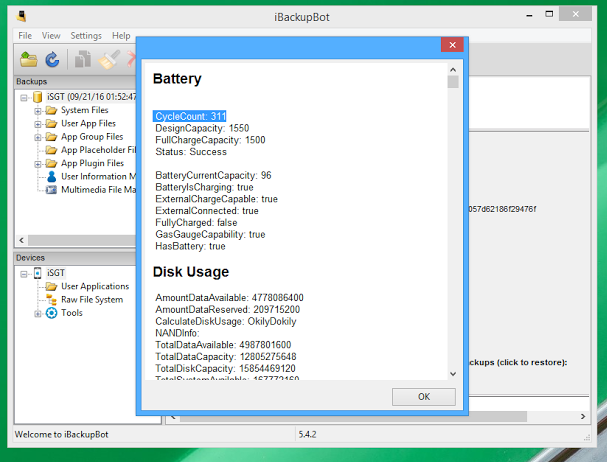Click the dialog scrollbar down arrow
The width and height of the screenshot is (607, 462).
(x=453, y=374)
